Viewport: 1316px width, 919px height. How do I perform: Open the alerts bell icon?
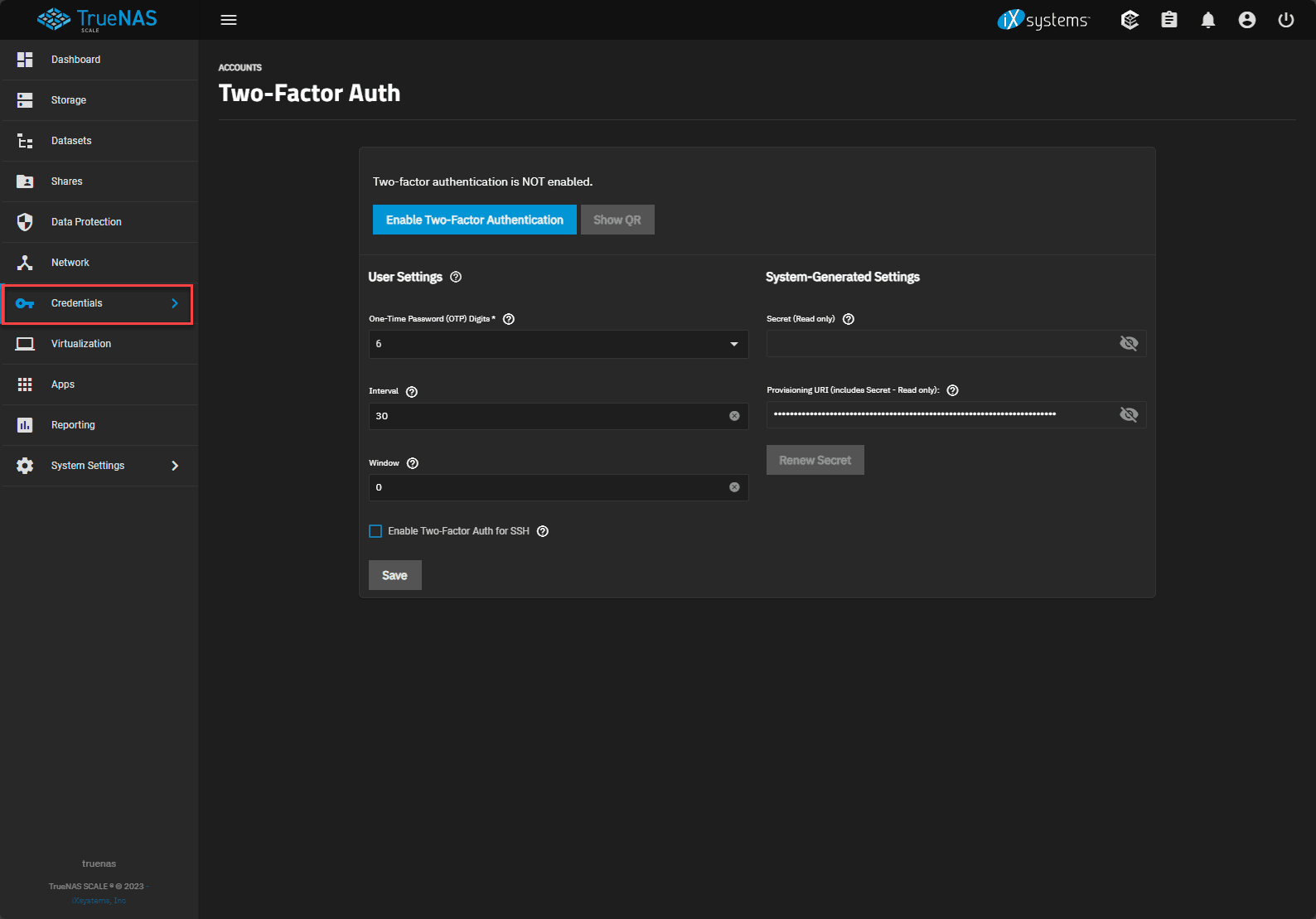[1207, 20]
